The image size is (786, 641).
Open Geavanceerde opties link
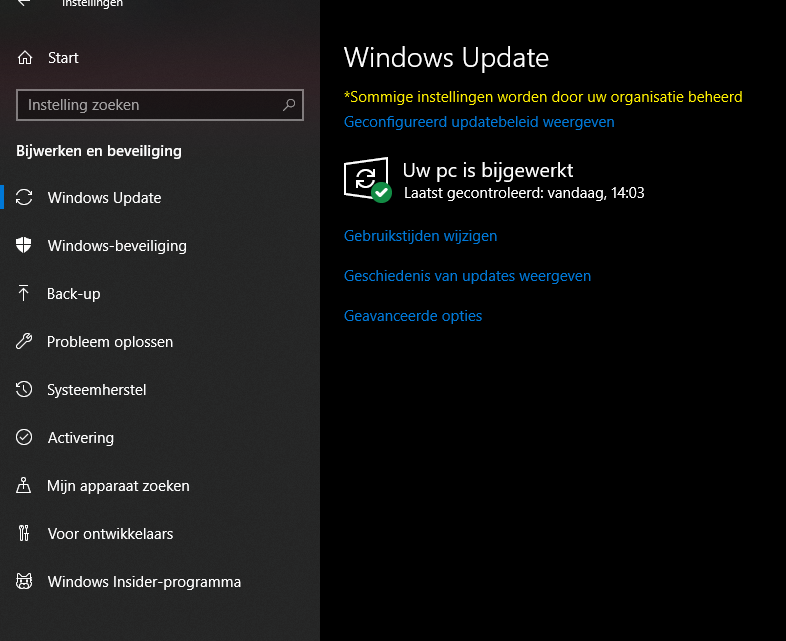(x=413, y=316)
